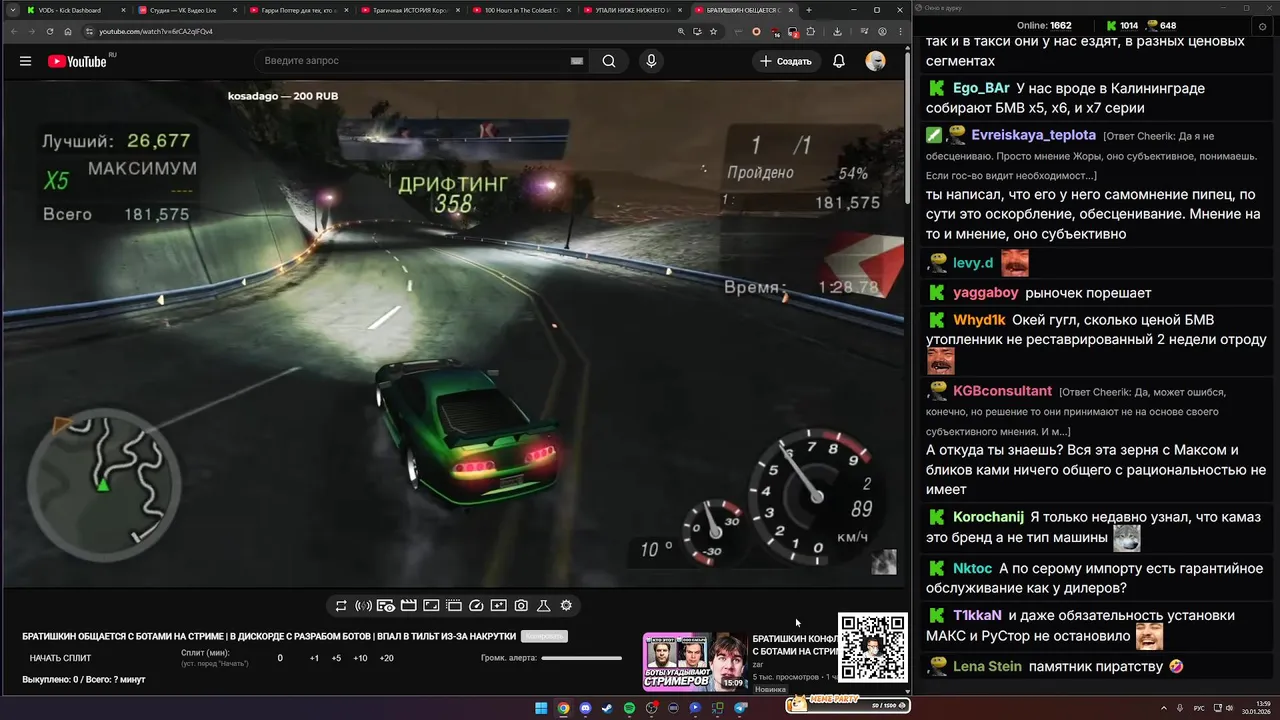Click the Создать create button
1280x720 pixels.
[786, 61]
